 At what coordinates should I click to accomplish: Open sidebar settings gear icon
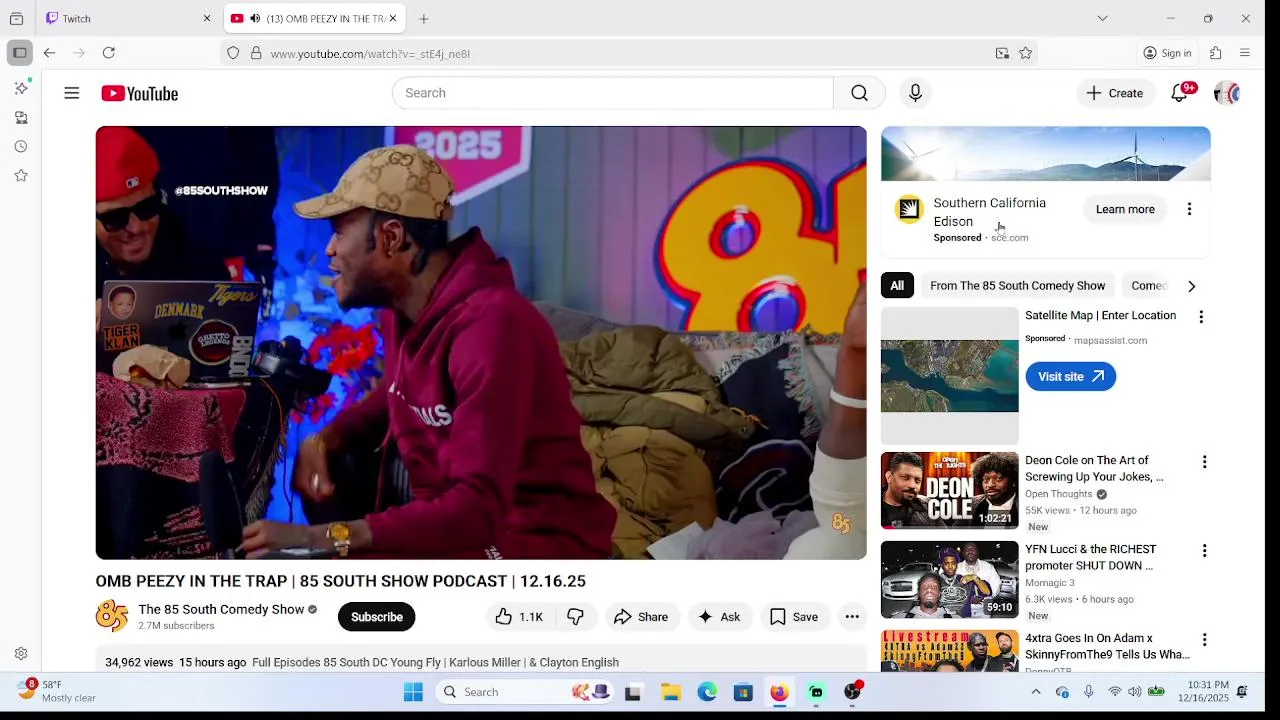click(x=20, y=654)
